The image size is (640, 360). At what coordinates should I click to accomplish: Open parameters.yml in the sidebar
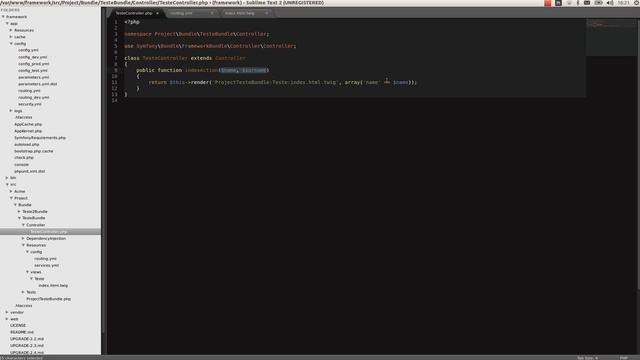click(x=33, y=77)
